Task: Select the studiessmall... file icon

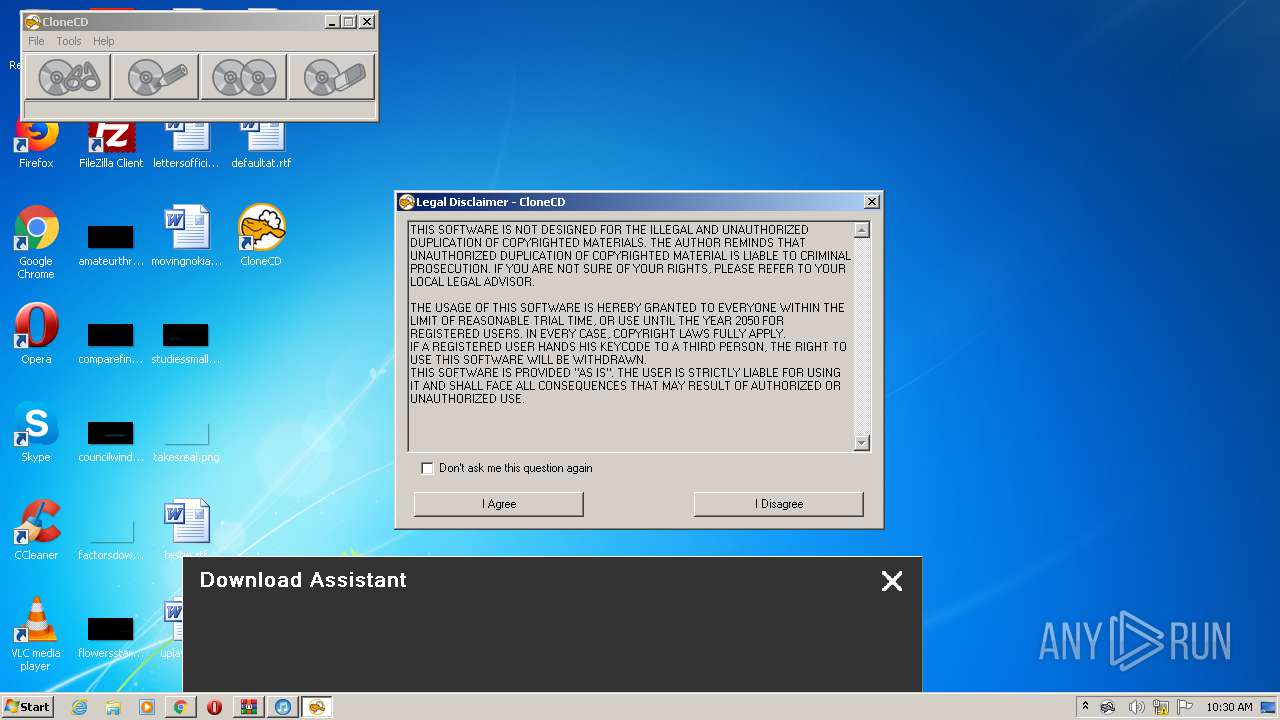Action: pyautogui.click(x=186, y=341)
